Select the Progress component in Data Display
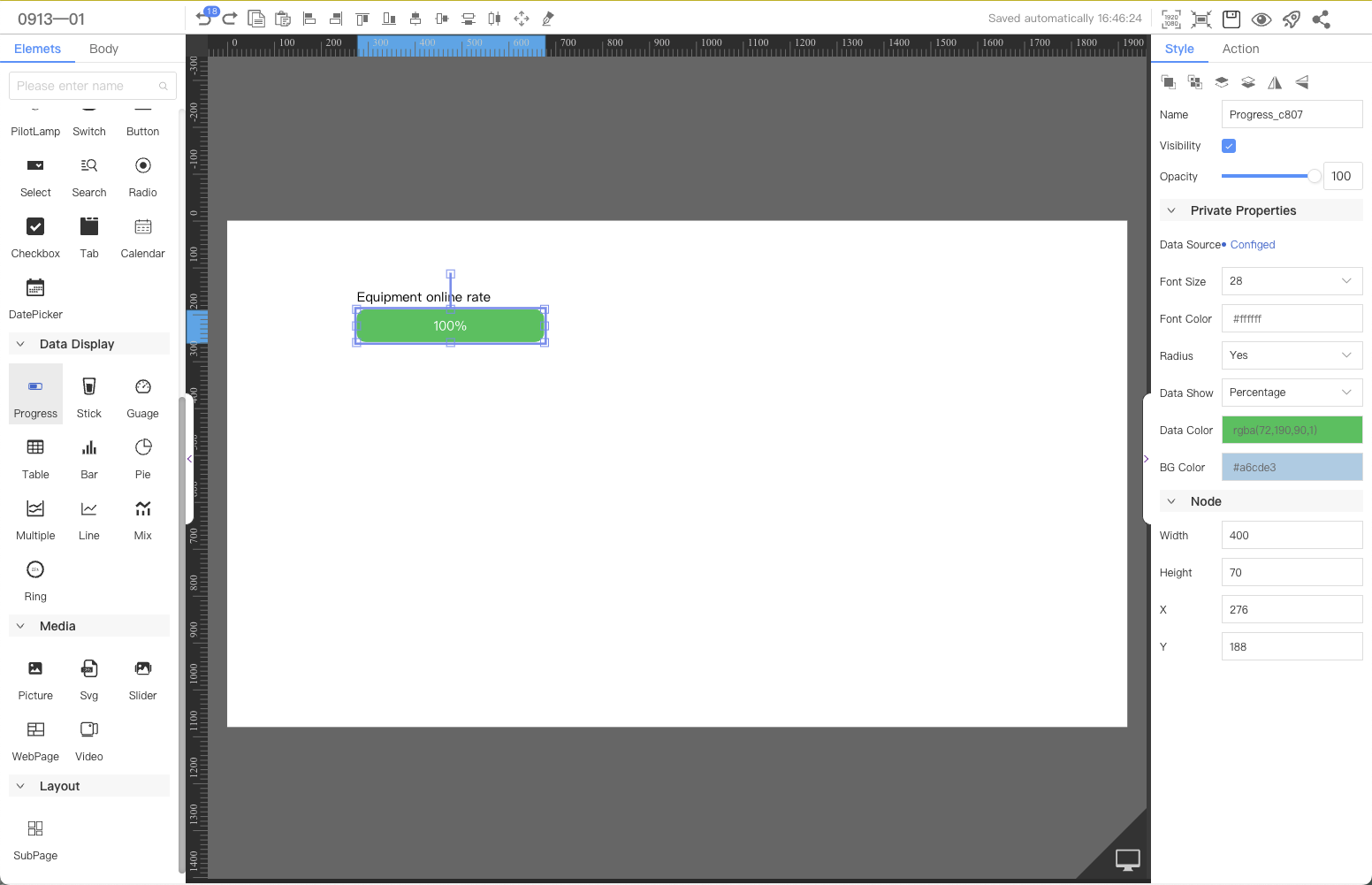 click(x=35, y=393)
